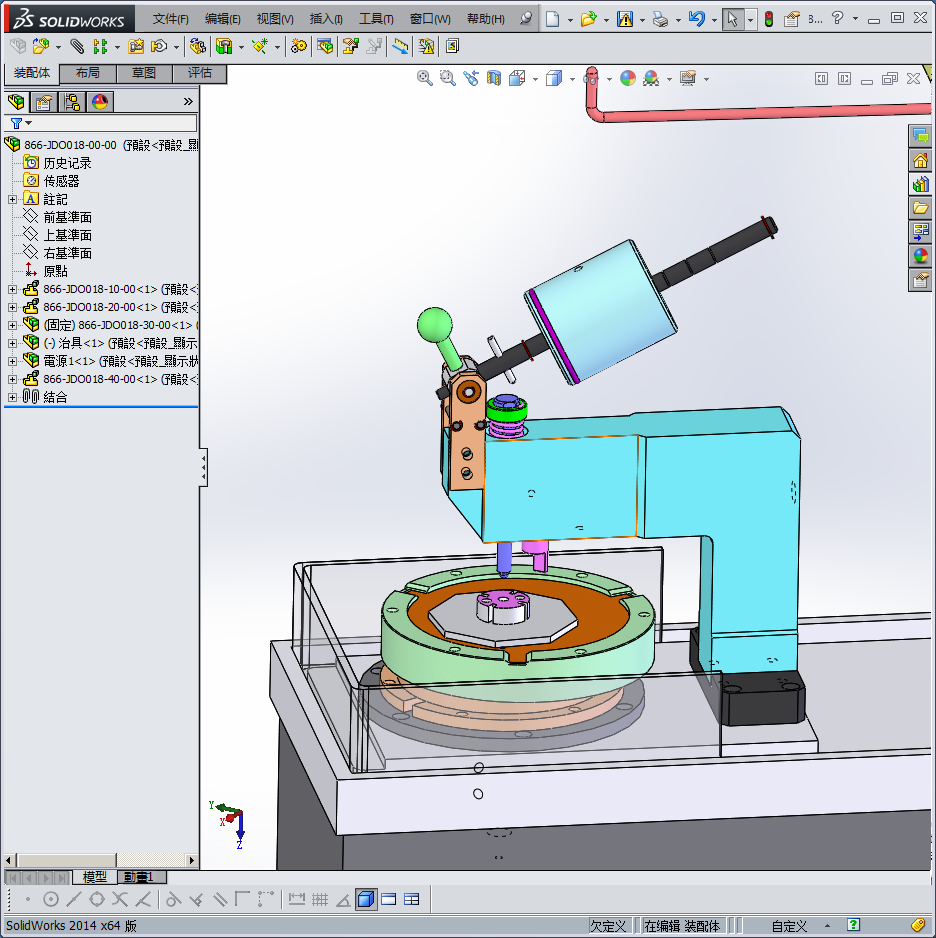Viewport: 936px width, 938px height.
Task: Toggle the grid snap icon in bottom toolbar
Action: (x=320, y=899)
